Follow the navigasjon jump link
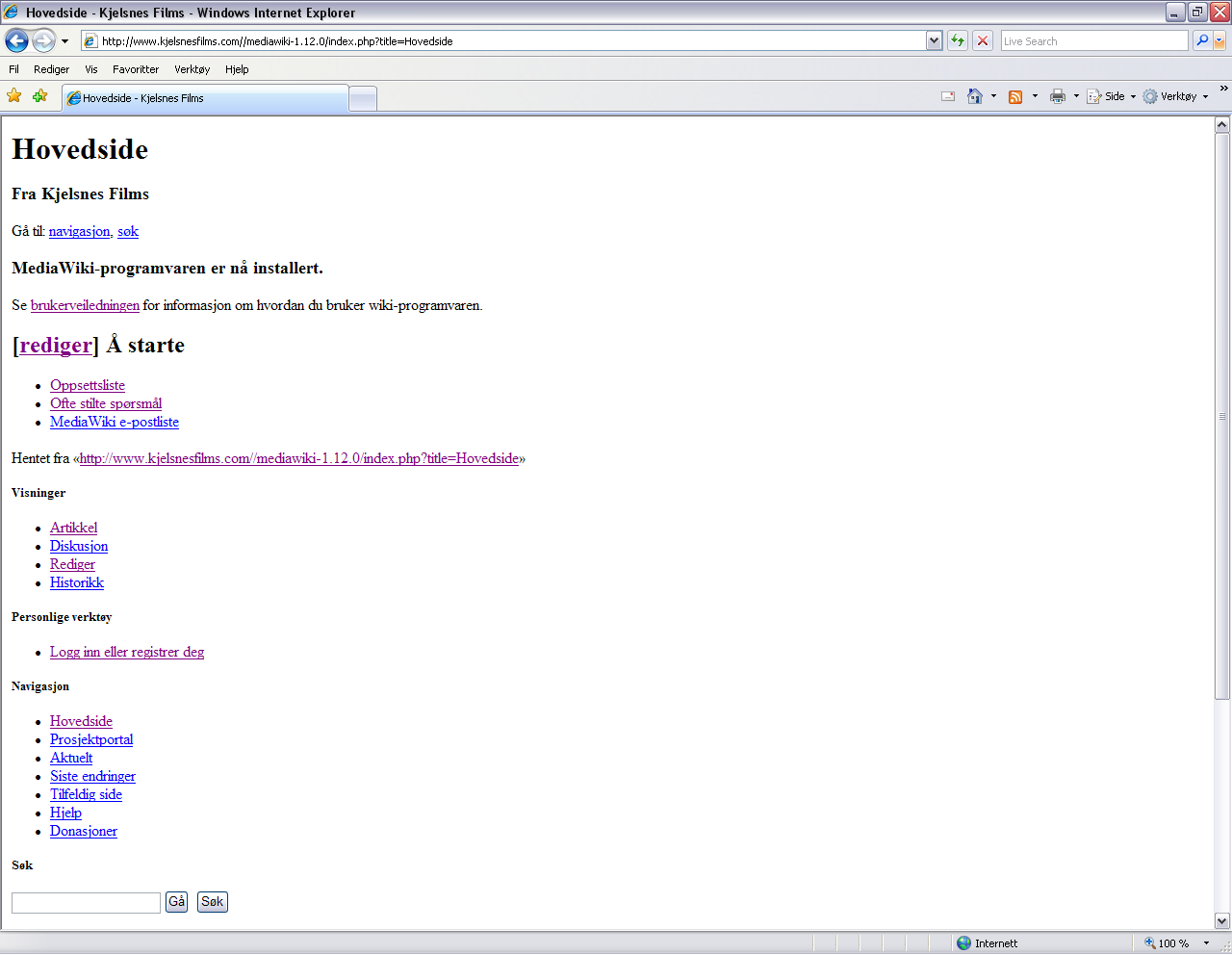This screenshot has width=1232, height=955. tap(79, 231)
